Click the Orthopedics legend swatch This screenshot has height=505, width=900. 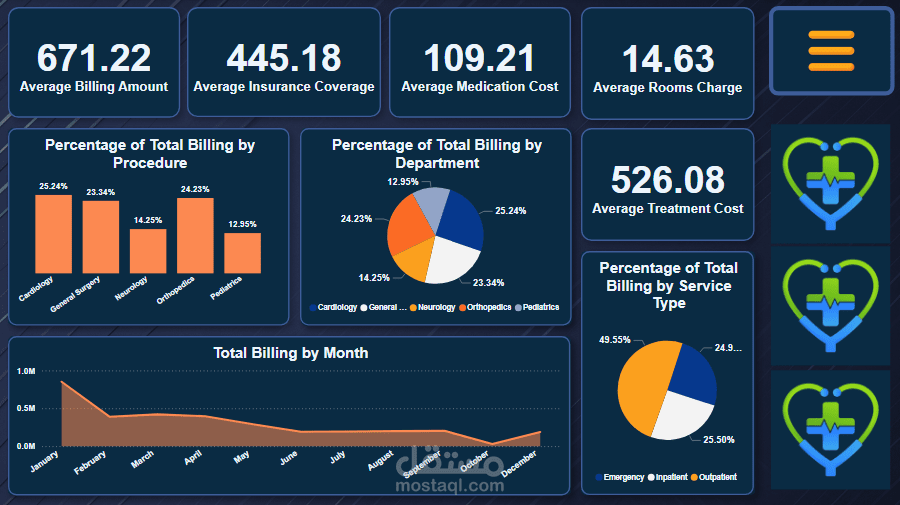point(462,308)
